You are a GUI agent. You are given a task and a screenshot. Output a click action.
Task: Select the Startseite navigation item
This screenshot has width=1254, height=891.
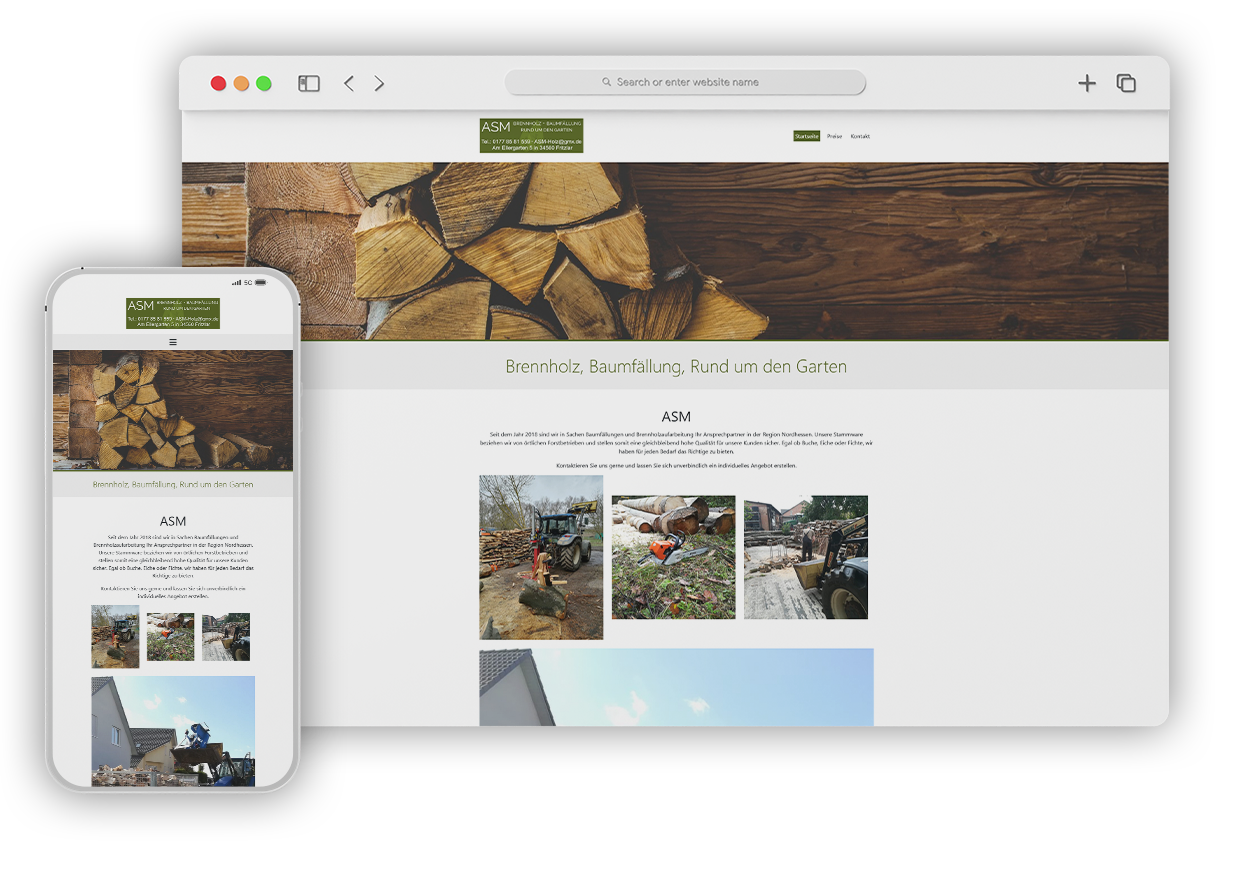(x=806, y=136)
